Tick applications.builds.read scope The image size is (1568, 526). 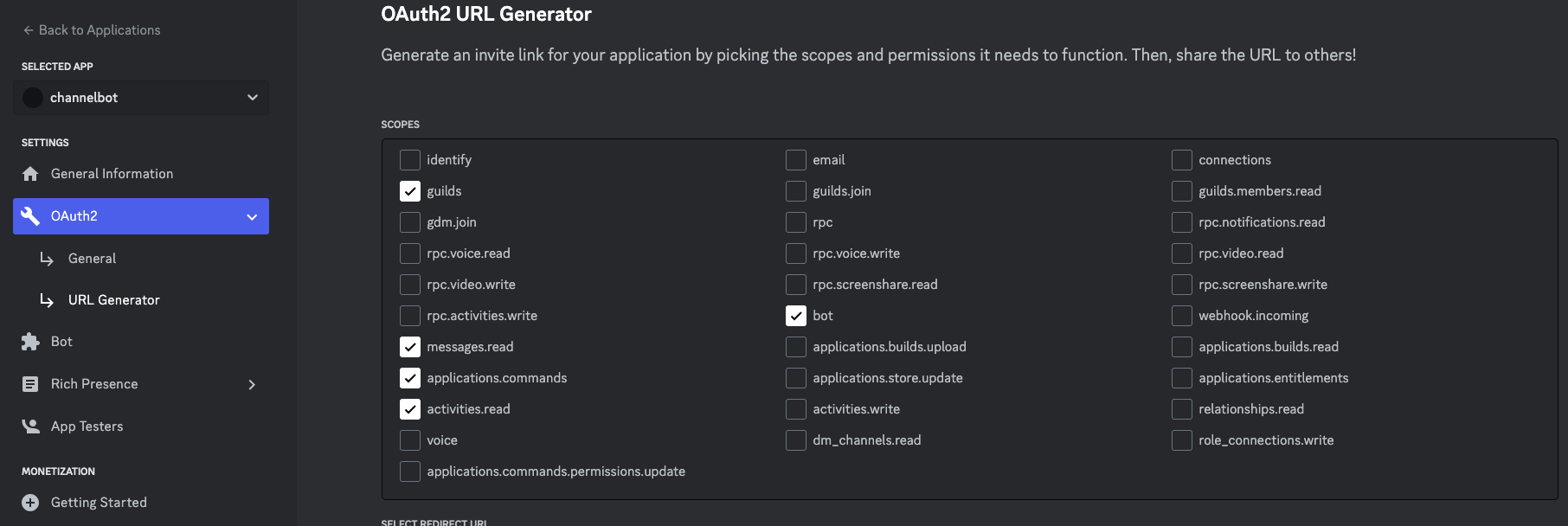pos(1182,347)
